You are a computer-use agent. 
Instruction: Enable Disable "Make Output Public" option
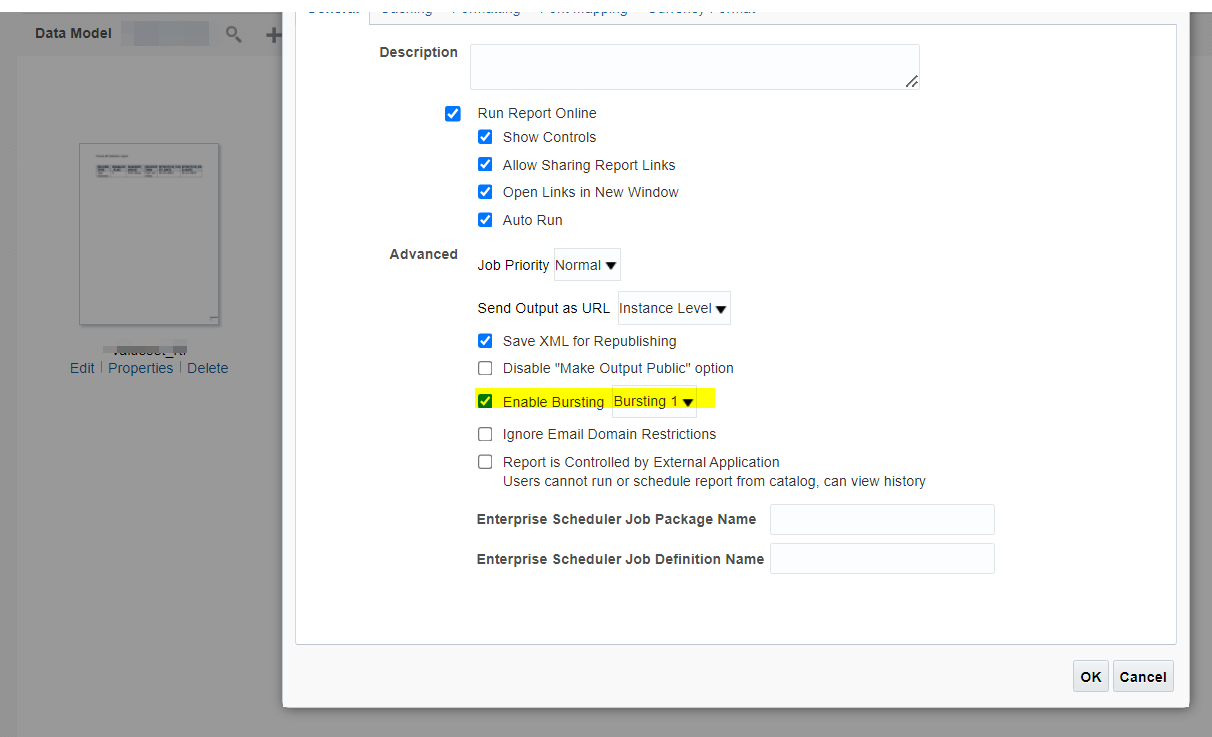485,368
